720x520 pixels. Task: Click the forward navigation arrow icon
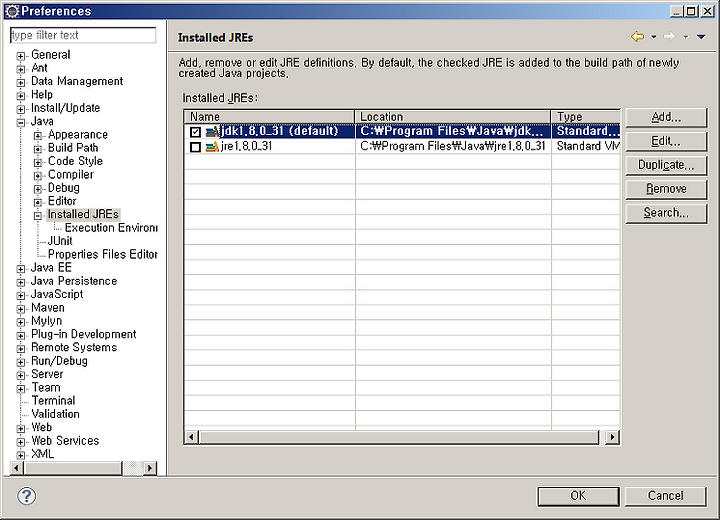tap(669, 36)
